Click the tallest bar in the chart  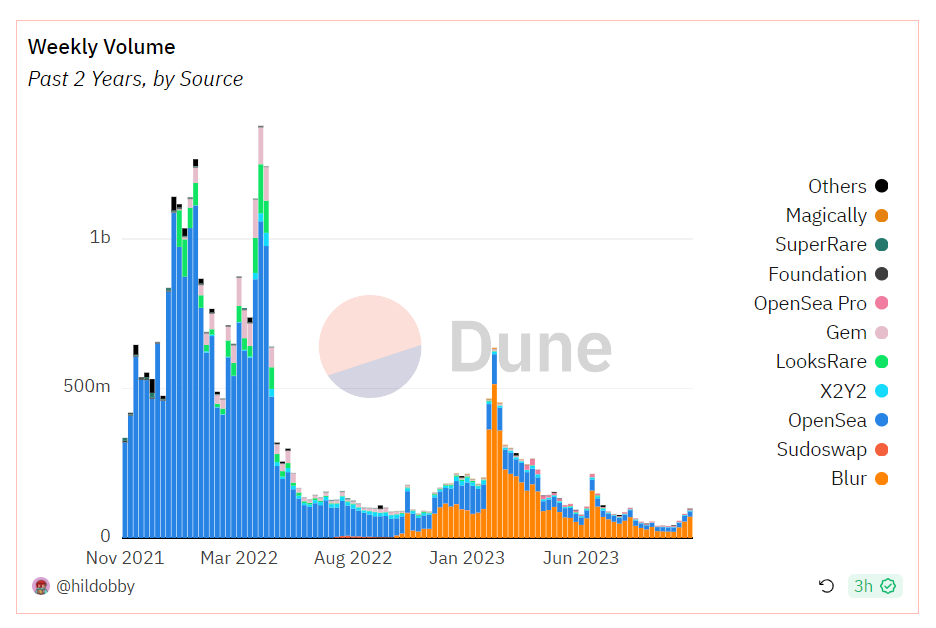tap(261, 332)
